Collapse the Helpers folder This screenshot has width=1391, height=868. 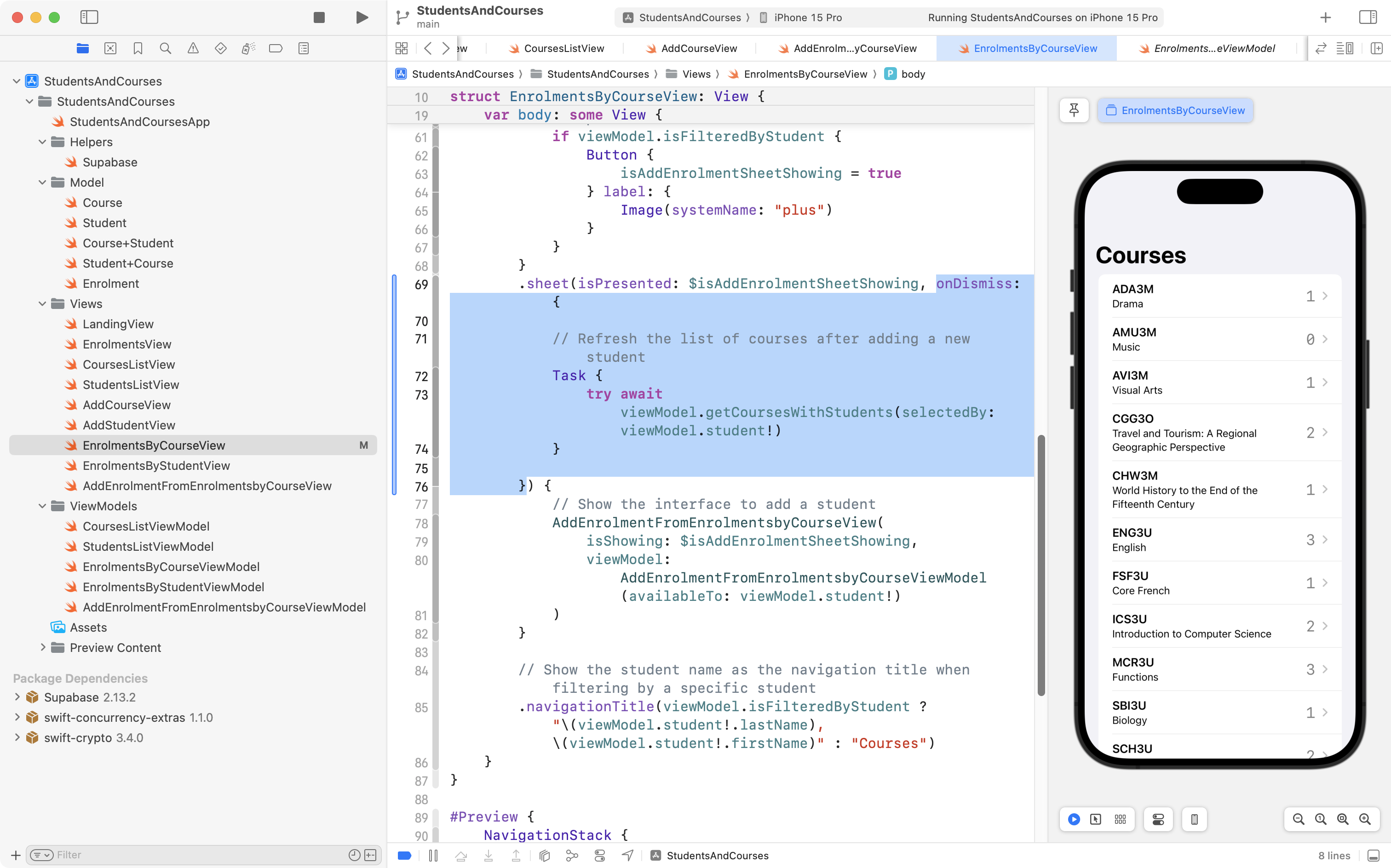[42, 142]
